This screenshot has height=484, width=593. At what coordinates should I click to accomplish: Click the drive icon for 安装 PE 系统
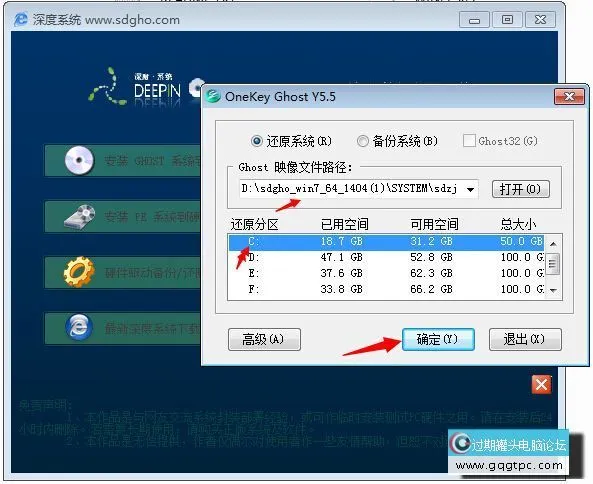pyautogui.click(x=80, y=217)
